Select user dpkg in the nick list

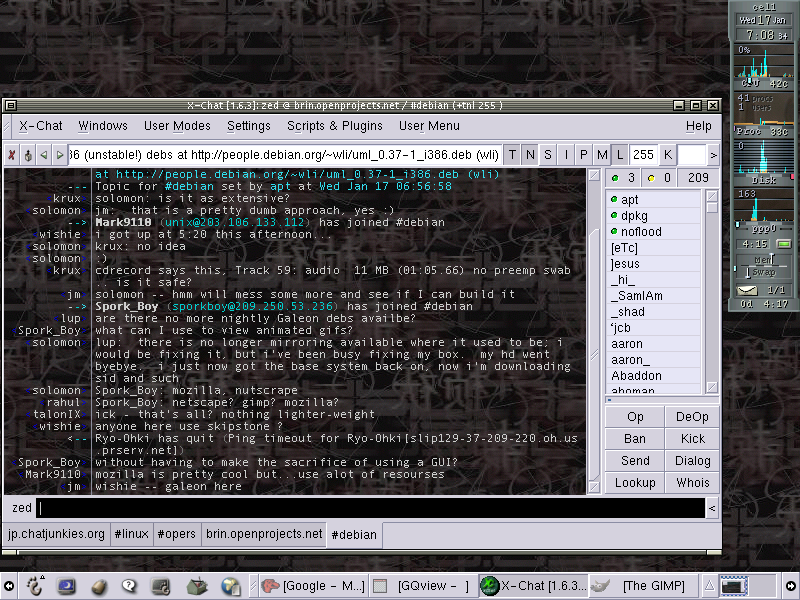point(635,216)
